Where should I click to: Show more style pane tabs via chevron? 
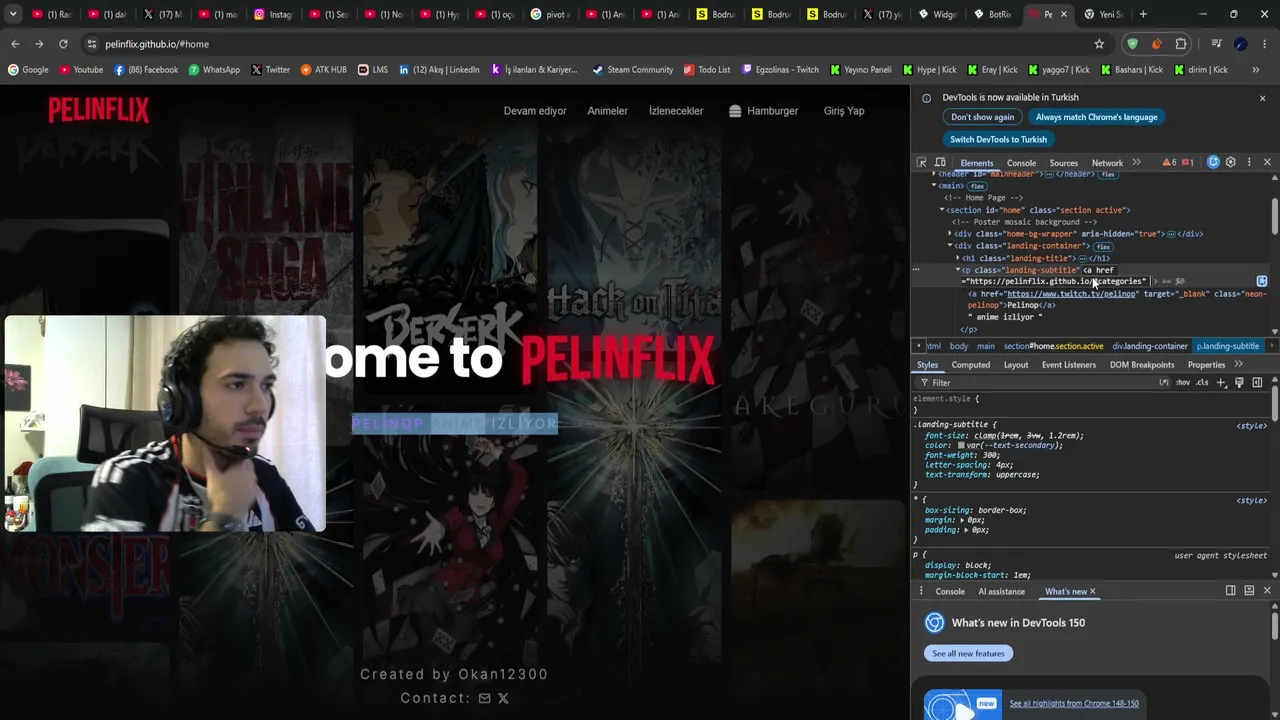click(x=1239, y=364)
